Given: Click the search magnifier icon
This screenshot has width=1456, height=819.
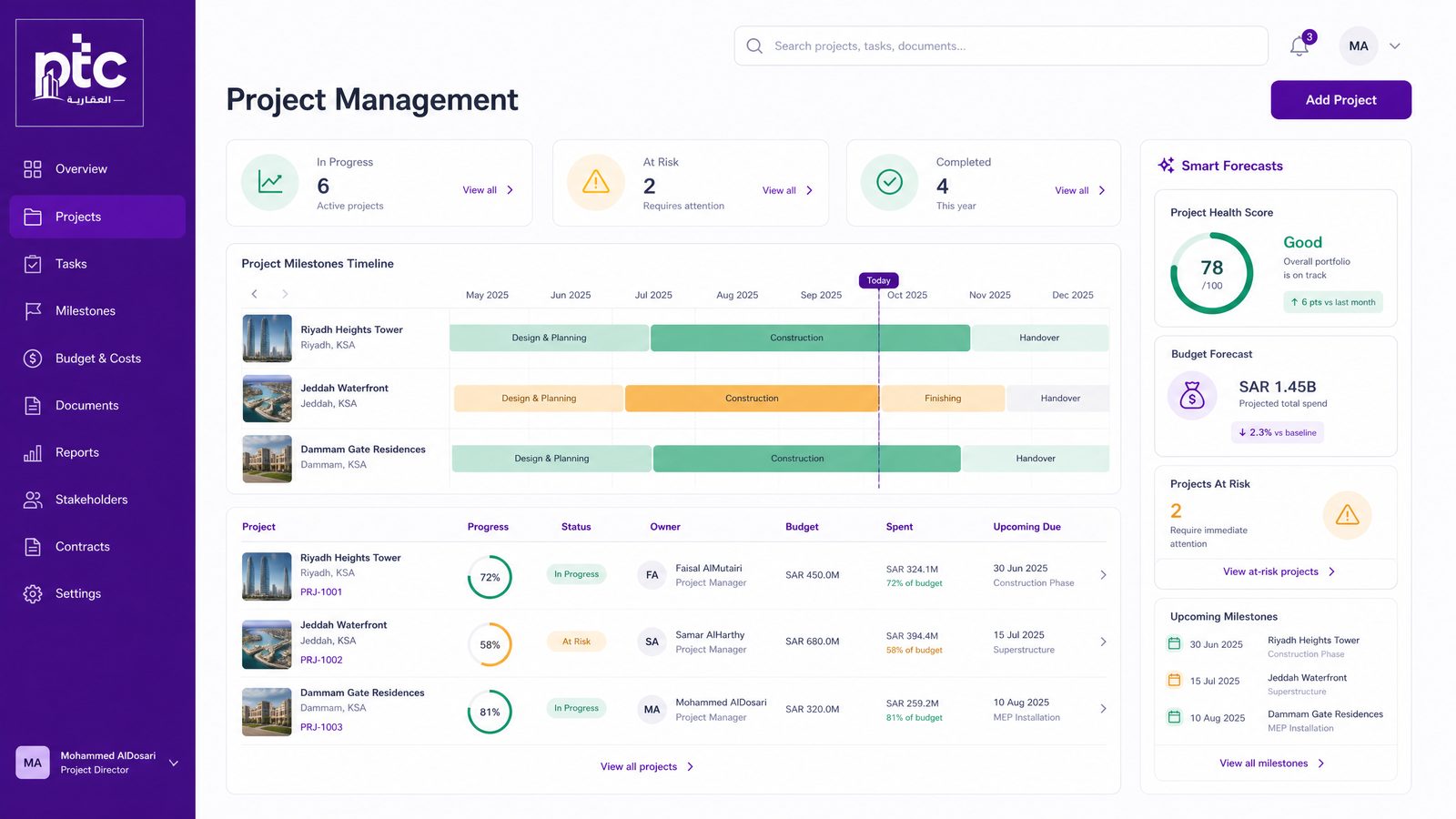Looking at the screenshot, I should 754,45.
